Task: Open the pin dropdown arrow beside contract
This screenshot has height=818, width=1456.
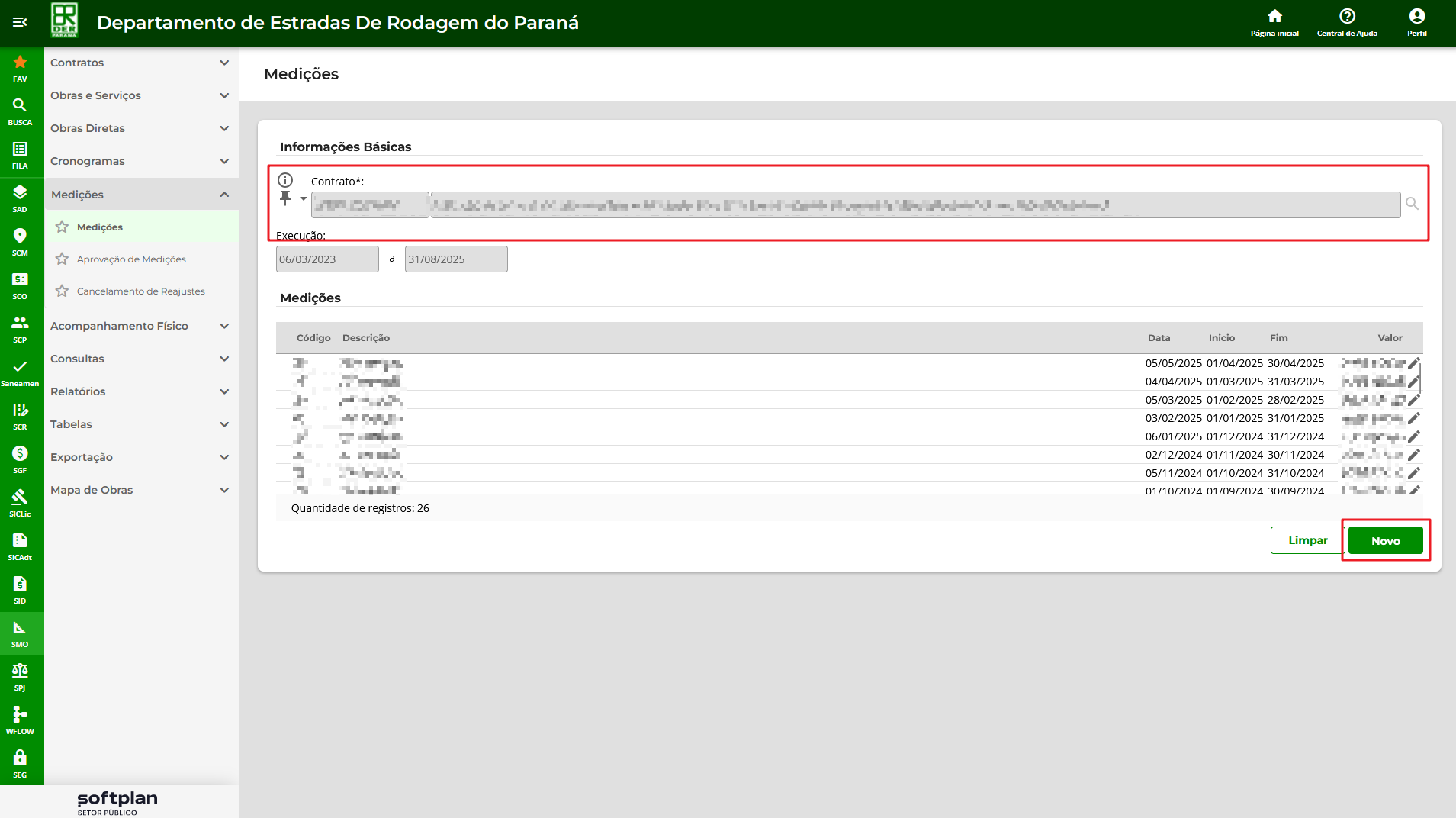Action: pos(304,199)
